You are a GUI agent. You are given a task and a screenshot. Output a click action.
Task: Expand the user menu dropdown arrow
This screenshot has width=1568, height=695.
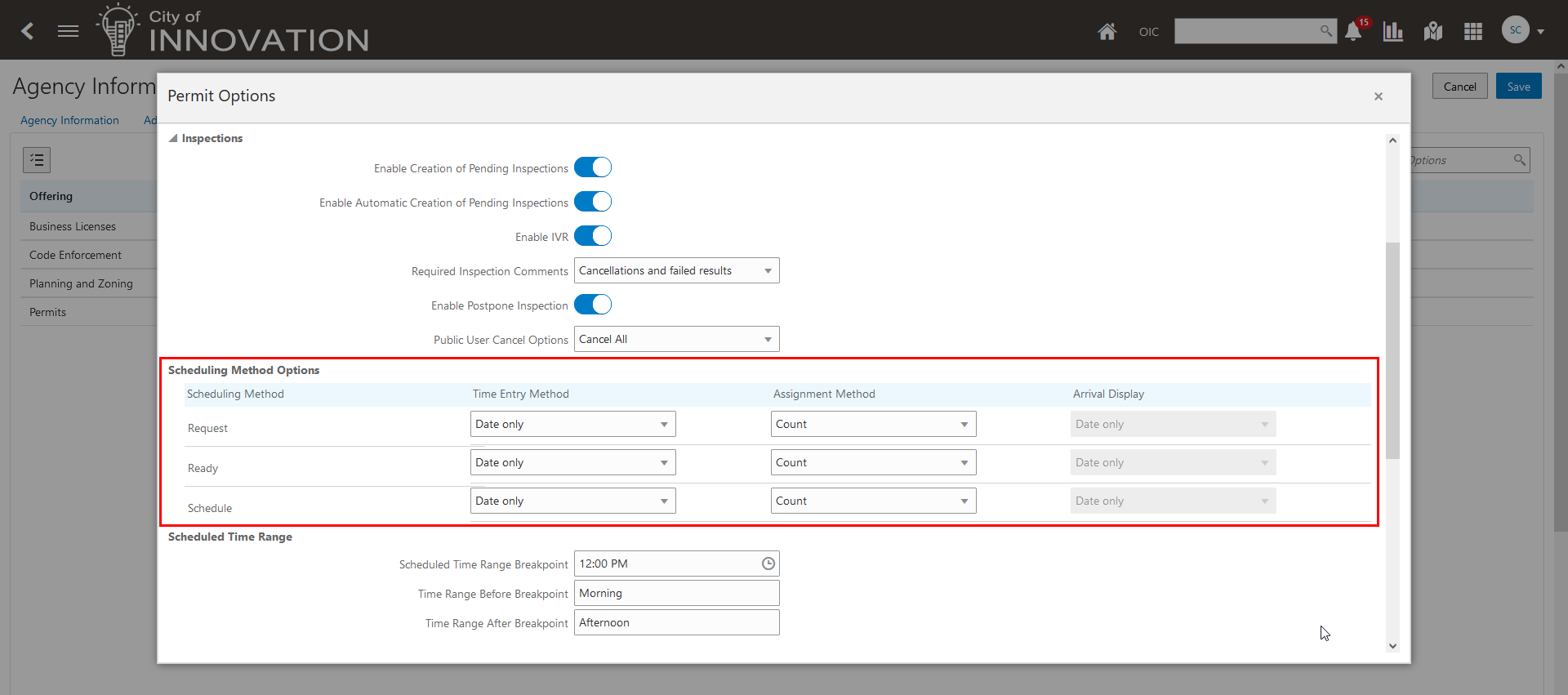pos(1540,32)
